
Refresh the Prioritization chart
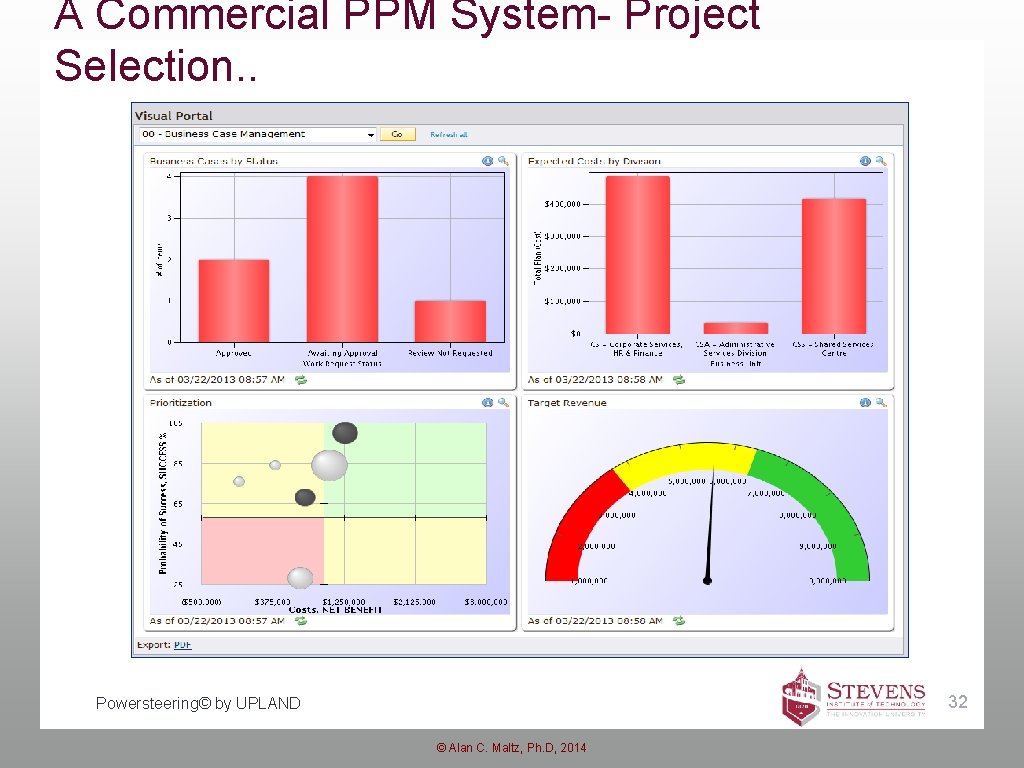click(x=300, y=620)
